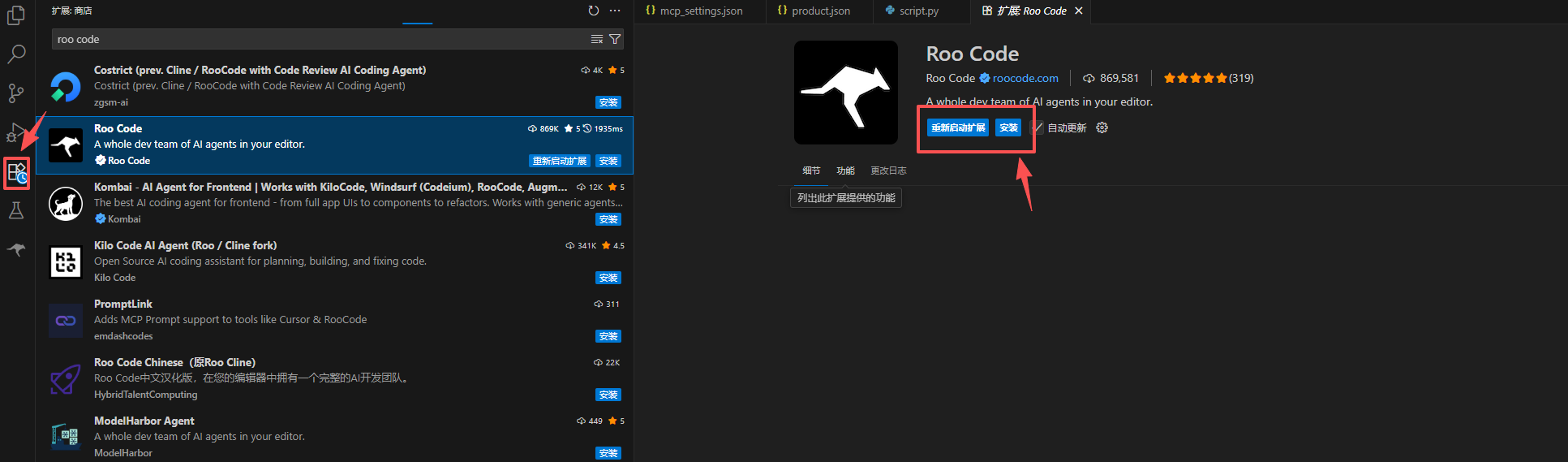Viewport: 1568px width, 462px height.
Task: Refresh the extensions marketplace list
Action: pos(594,11)
